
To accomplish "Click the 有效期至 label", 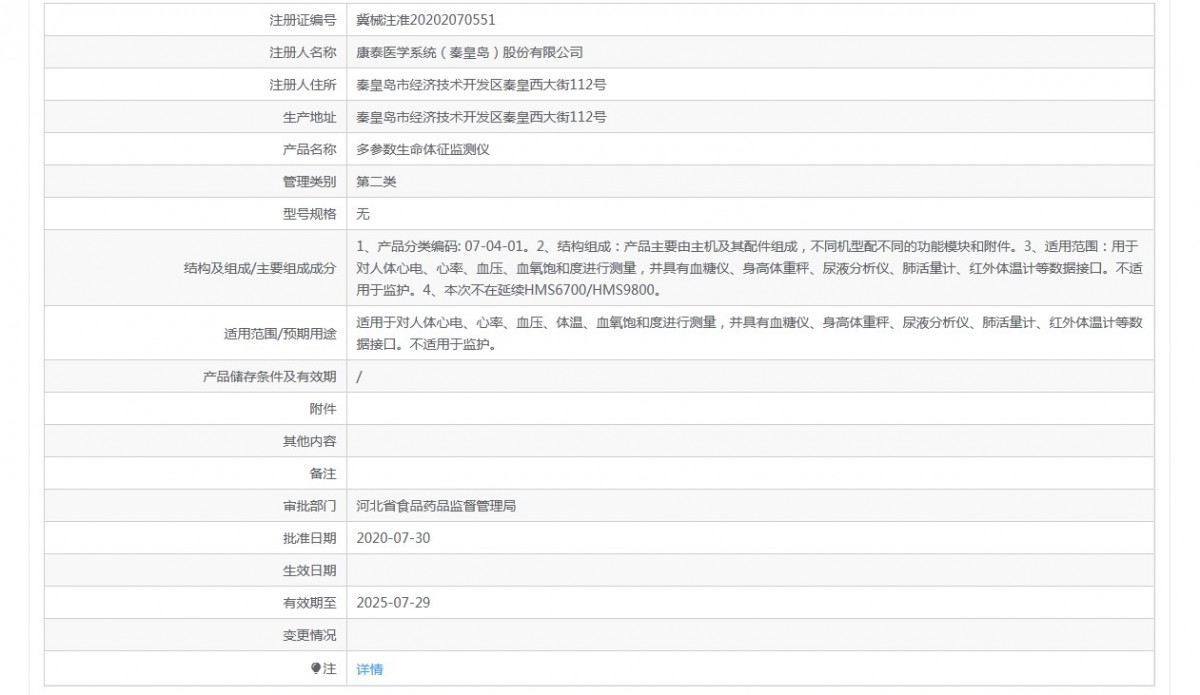I will 310,603.
